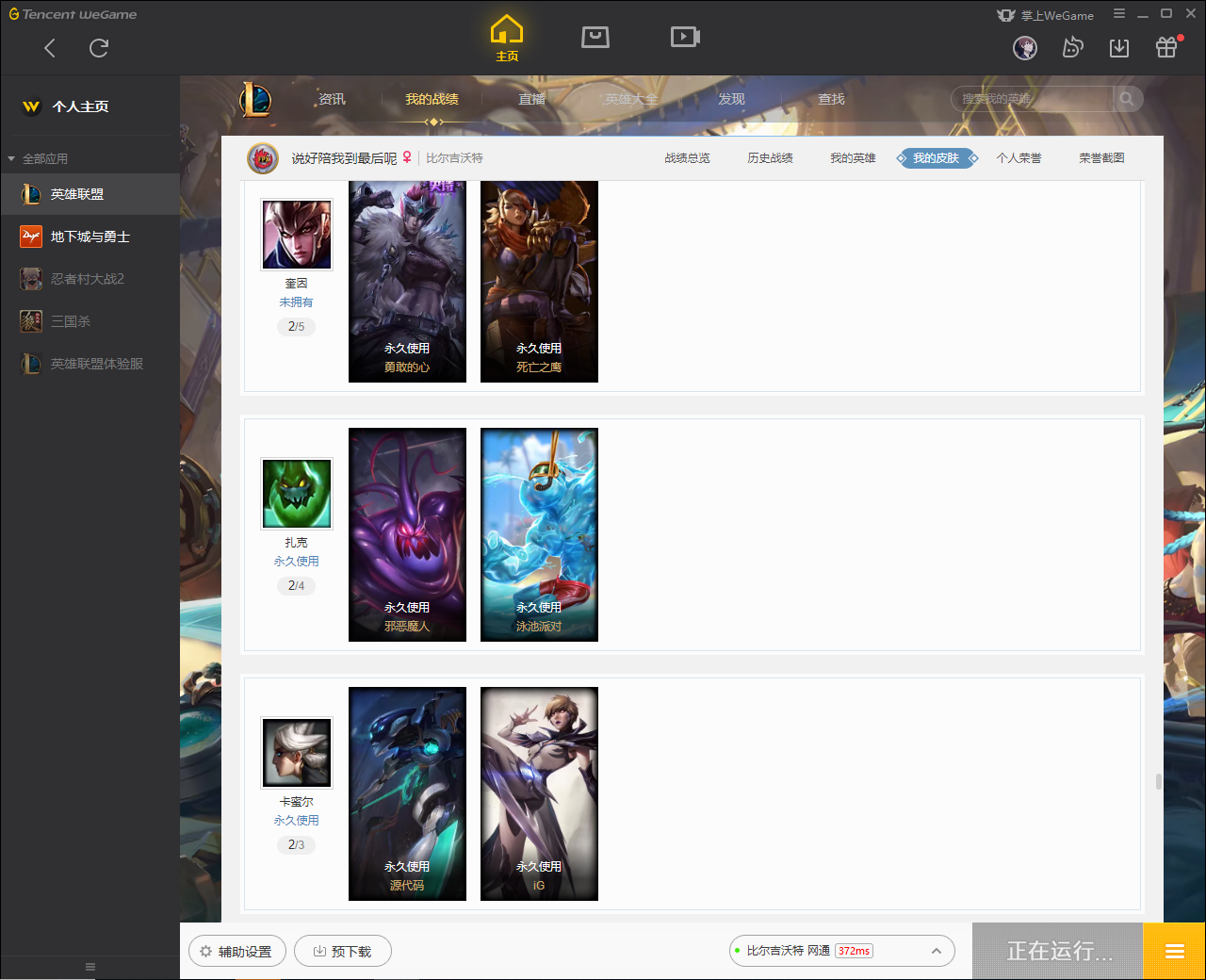Viewport: 1206px width, 980px height.
Task: Open the 英雄大全 tab
Action: [x=631, y=99]
